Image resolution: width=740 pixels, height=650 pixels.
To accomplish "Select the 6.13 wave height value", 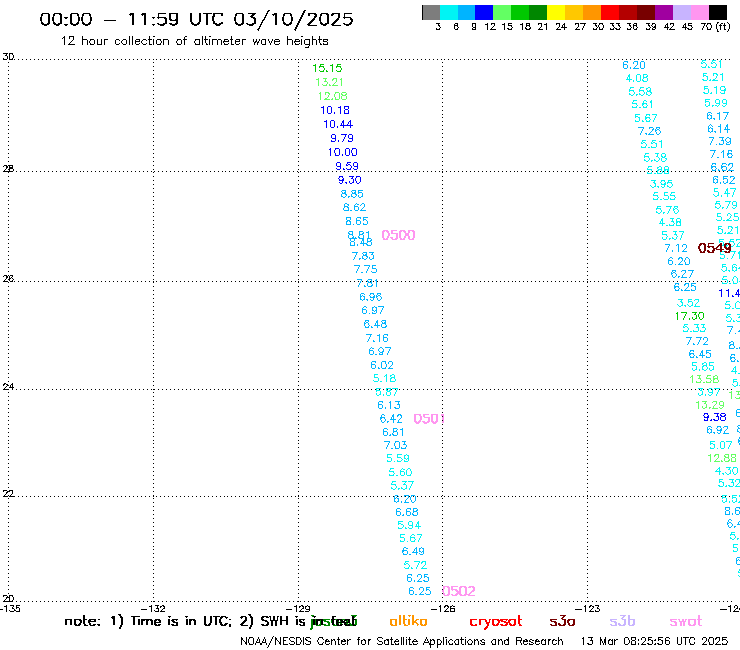I will pos(389,405).
